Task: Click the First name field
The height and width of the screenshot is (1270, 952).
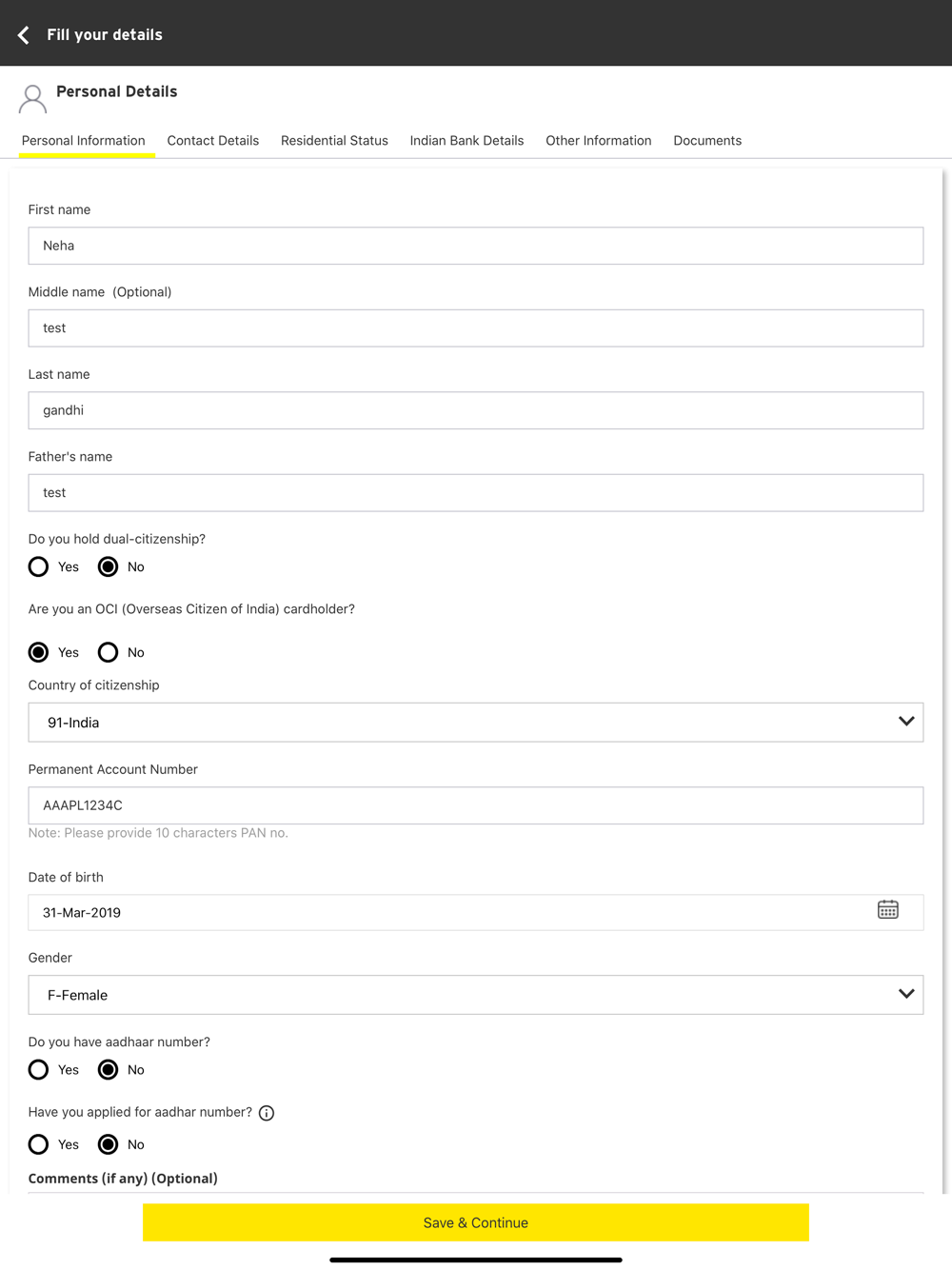Action: tap(476, 246)
